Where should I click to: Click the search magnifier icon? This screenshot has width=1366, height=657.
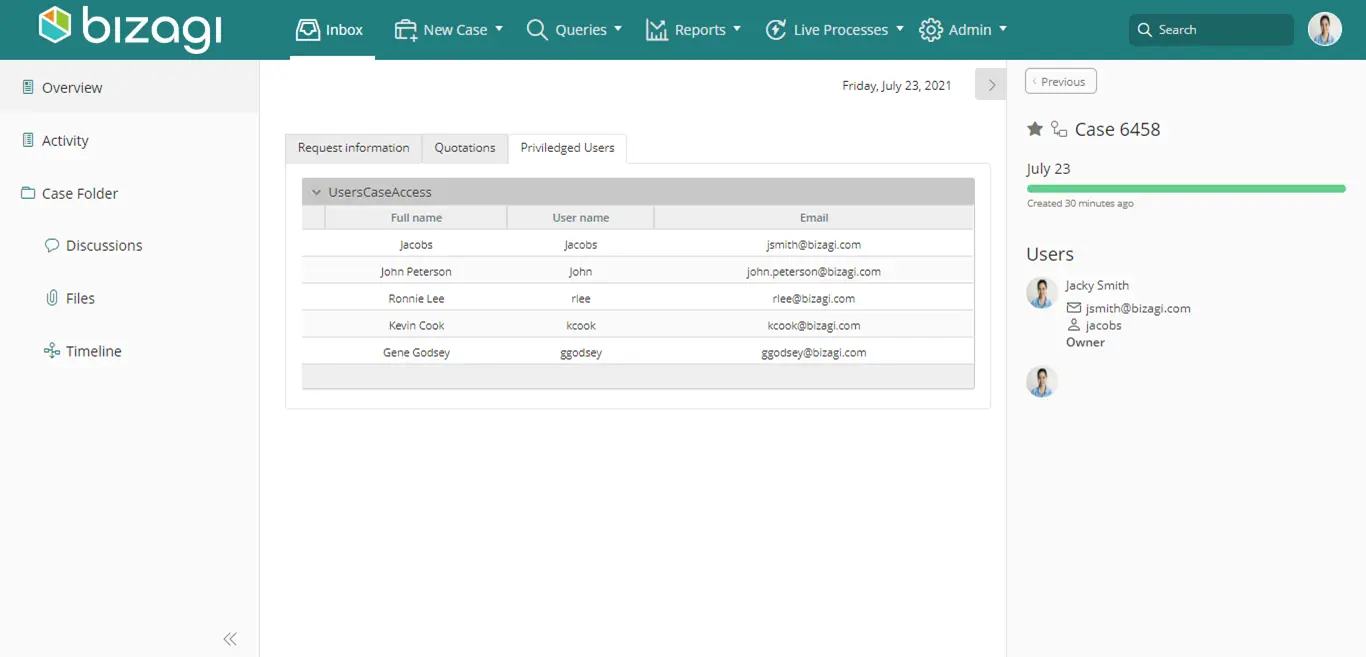click(x=1145, y=30)
